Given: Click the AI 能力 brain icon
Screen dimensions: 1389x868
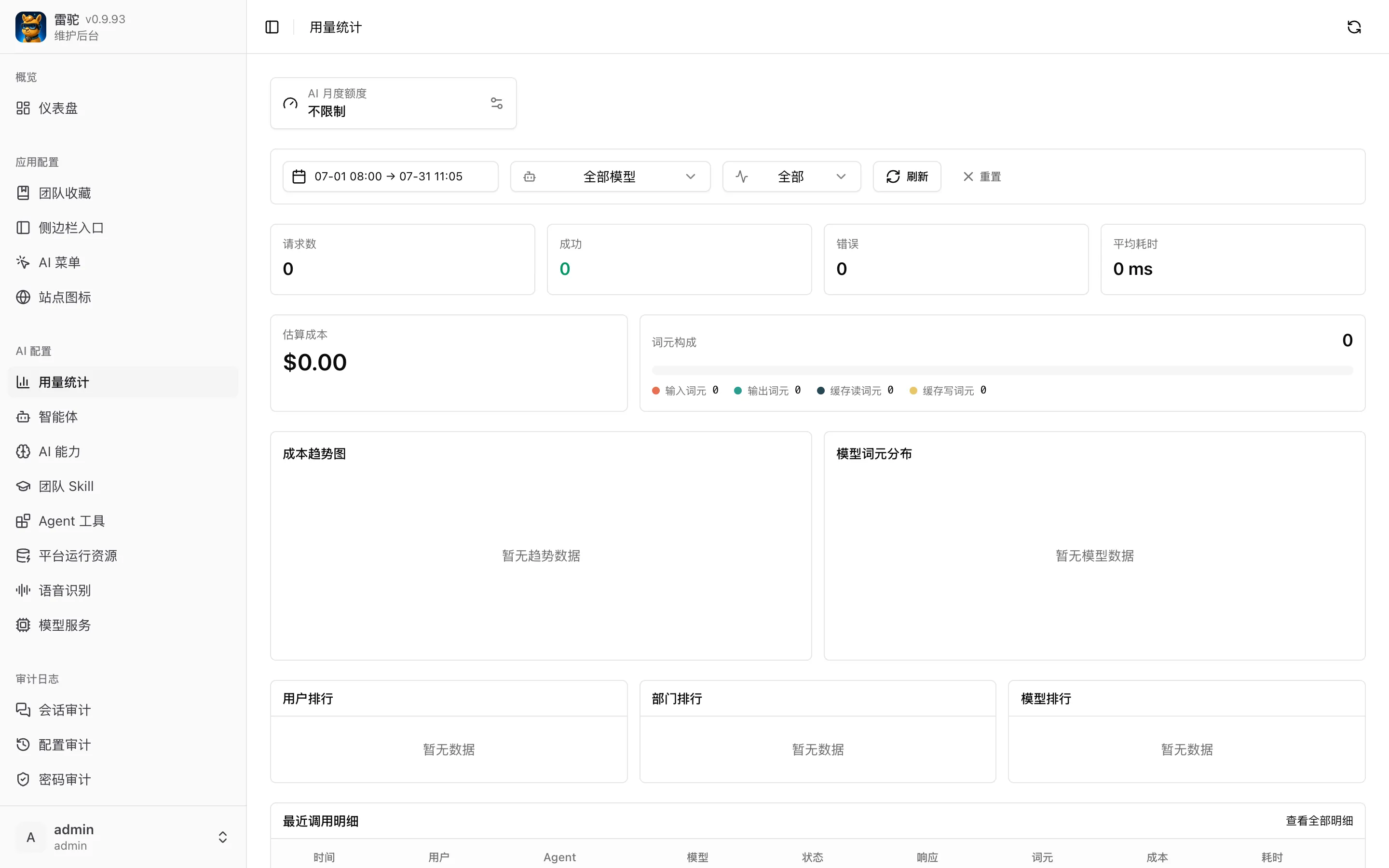Looking at the screenshot, I should (x=23, y=452).
